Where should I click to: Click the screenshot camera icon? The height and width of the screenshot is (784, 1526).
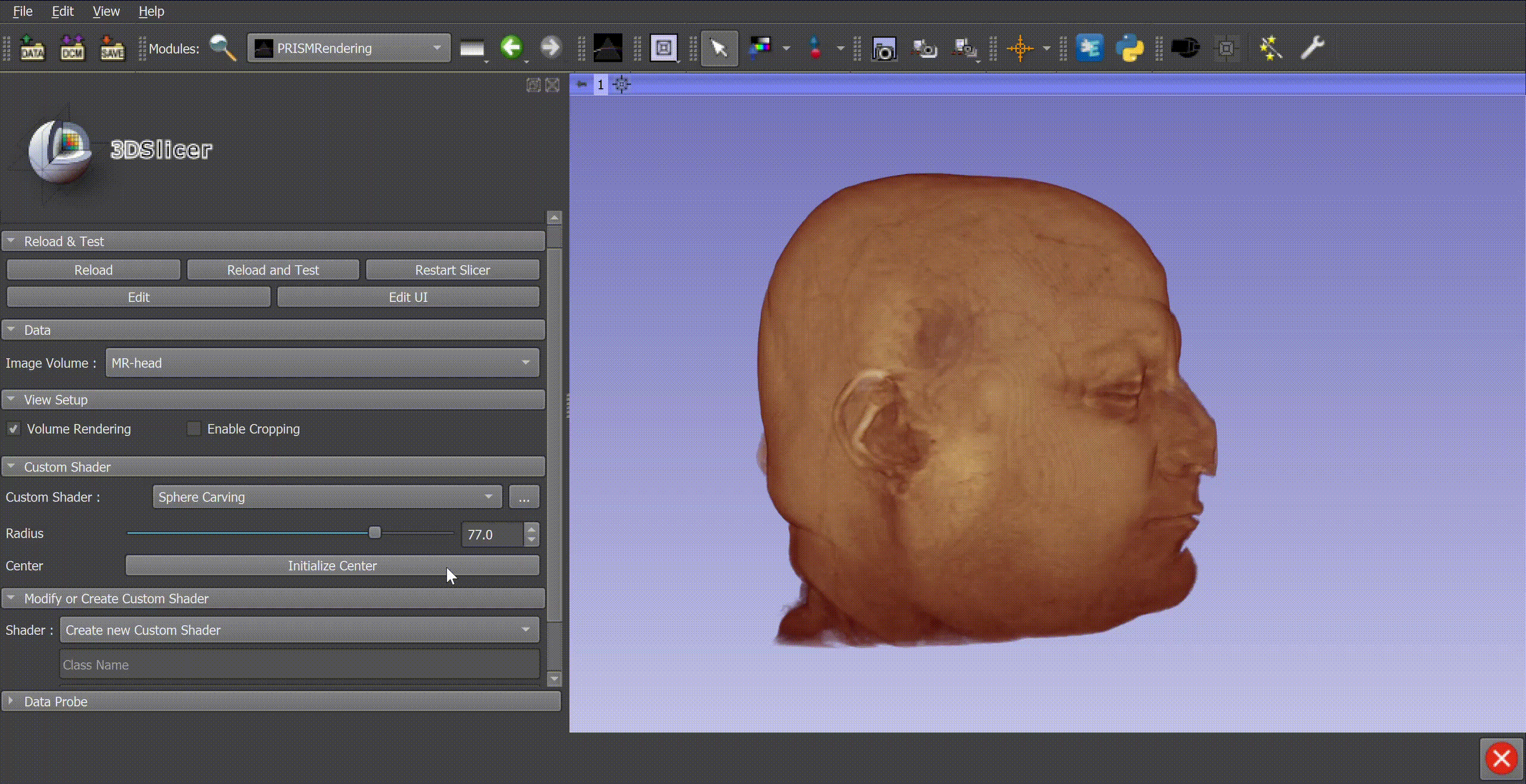coord(884,49)
